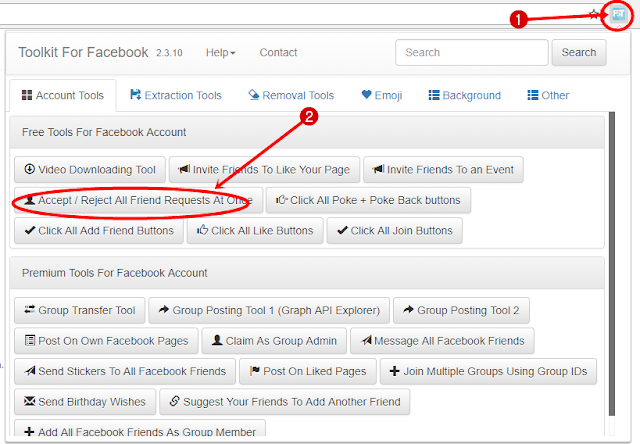640x444 pixels.
Task: Click Message All Facebook Friends
Action: [x=442, y=341]
